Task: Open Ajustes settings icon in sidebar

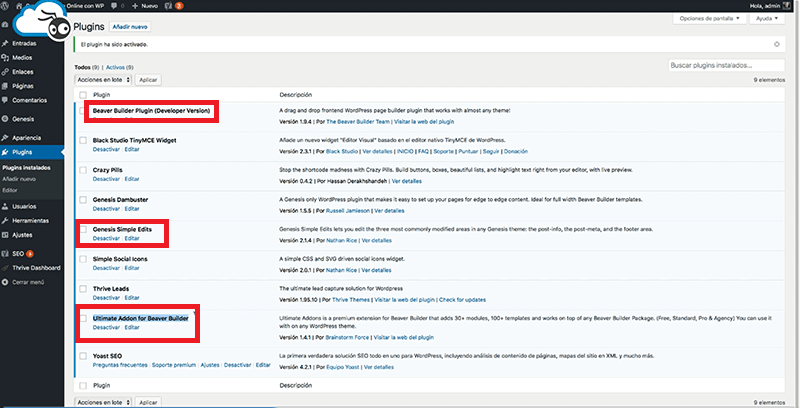Action: point(5,235)
